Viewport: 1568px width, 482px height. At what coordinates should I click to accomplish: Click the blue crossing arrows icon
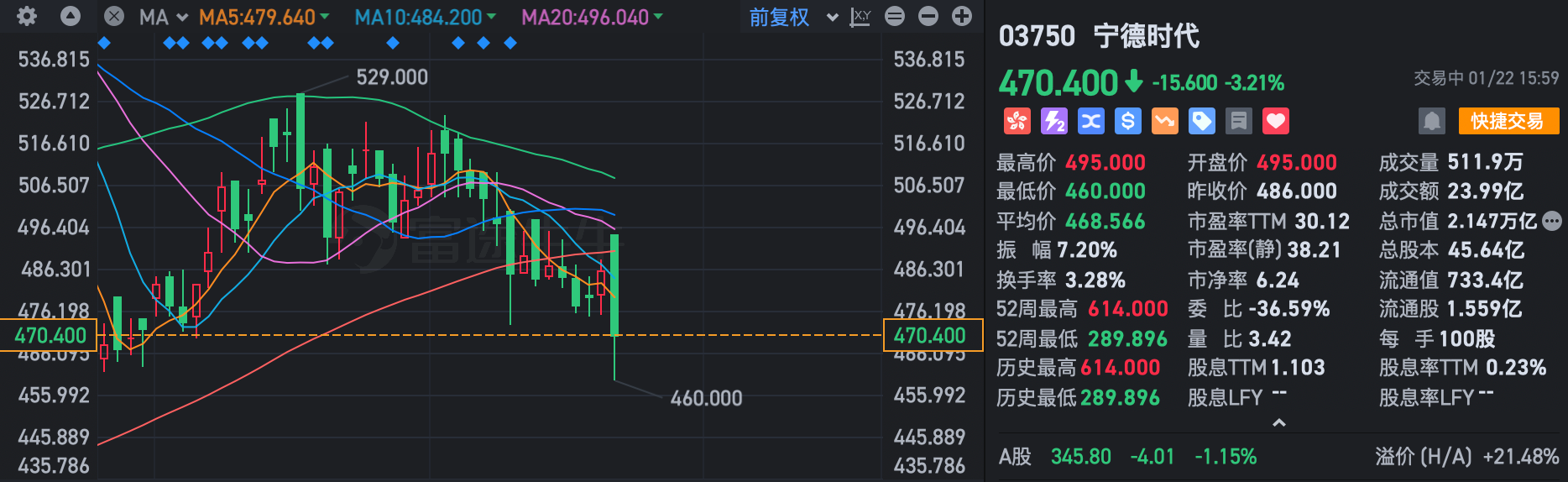point(1091,121)
